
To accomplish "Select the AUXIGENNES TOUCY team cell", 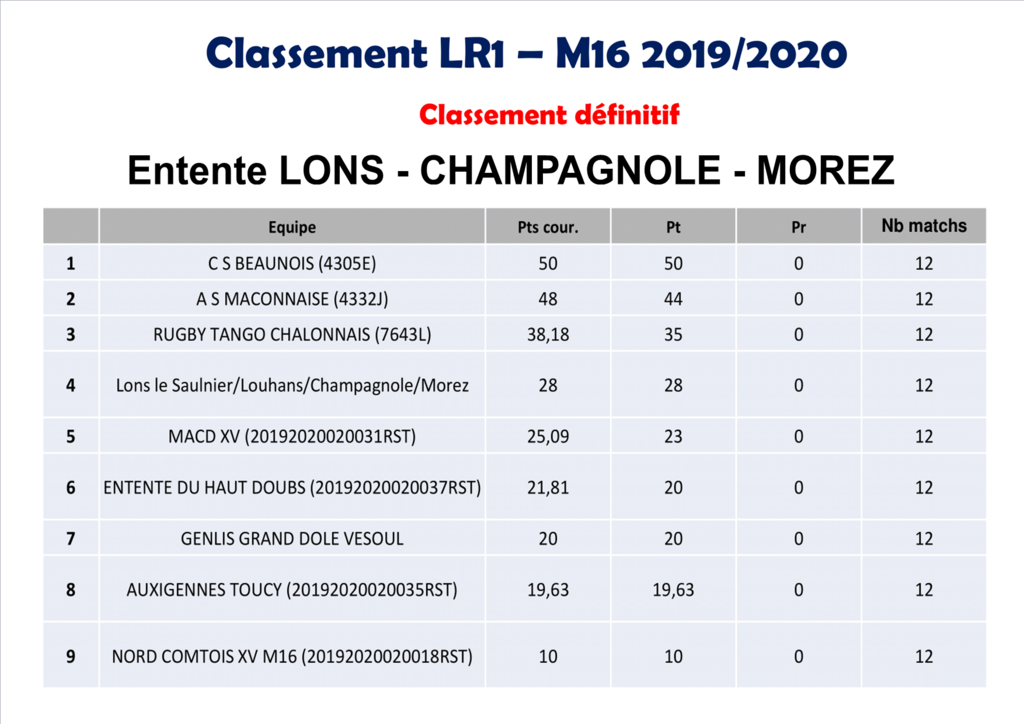I will (292, 590).
